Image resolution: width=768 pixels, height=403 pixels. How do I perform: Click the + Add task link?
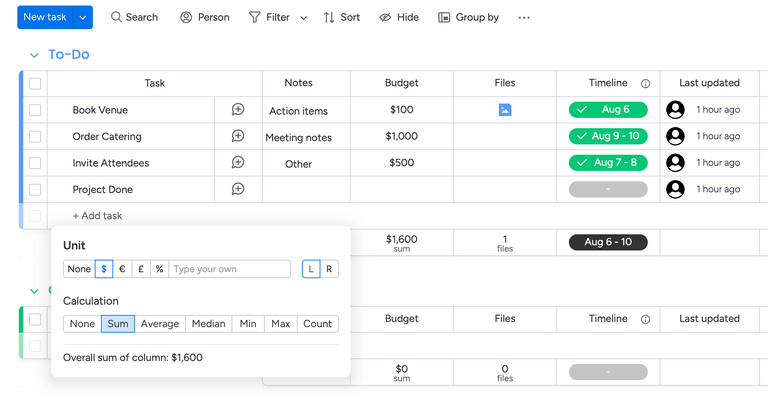[x=97, y=216]
